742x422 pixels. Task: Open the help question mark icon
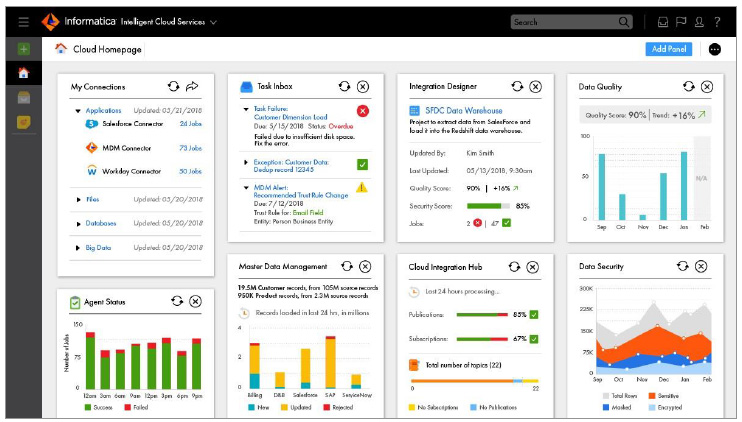point(717,22)
